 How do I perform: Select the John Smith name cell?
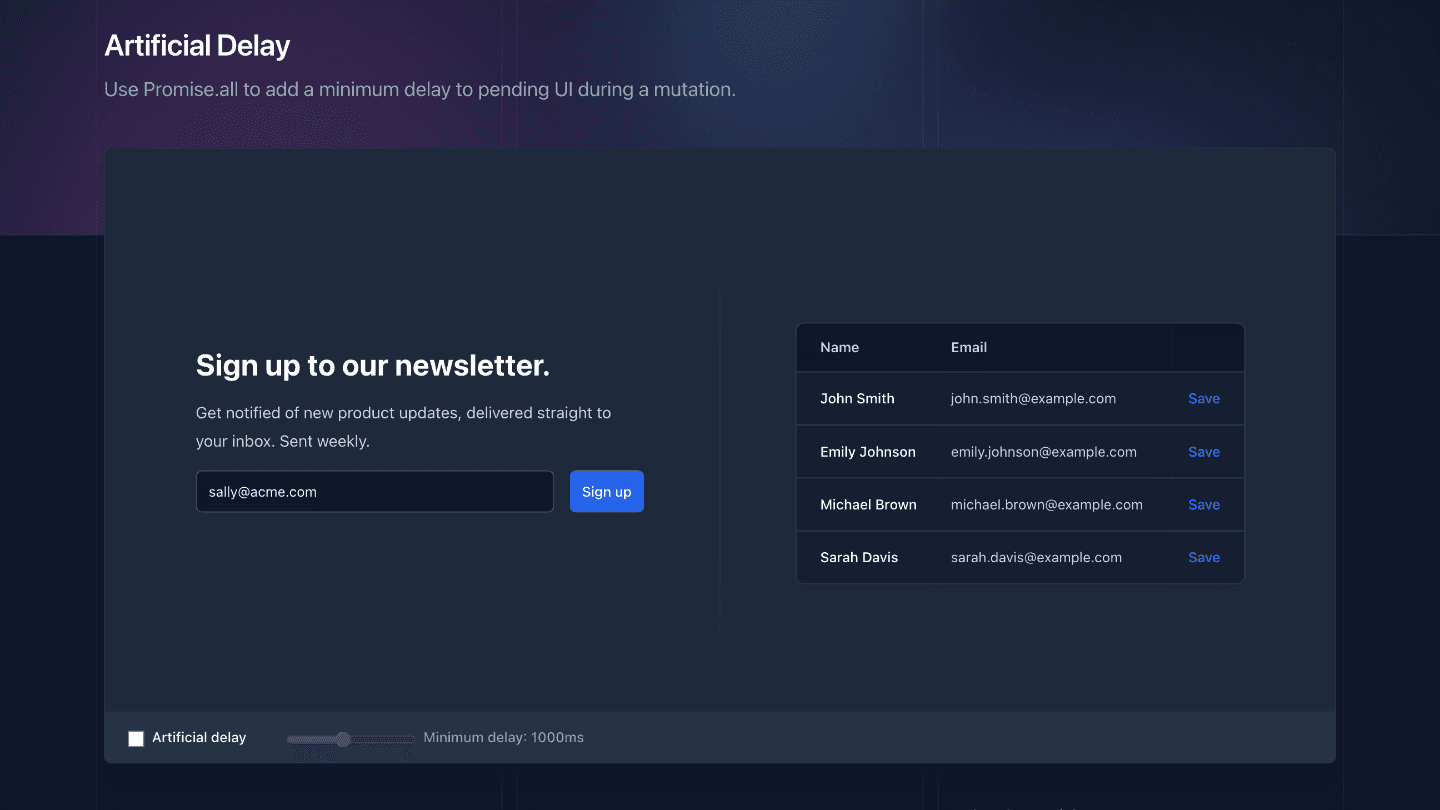[857, 399]
